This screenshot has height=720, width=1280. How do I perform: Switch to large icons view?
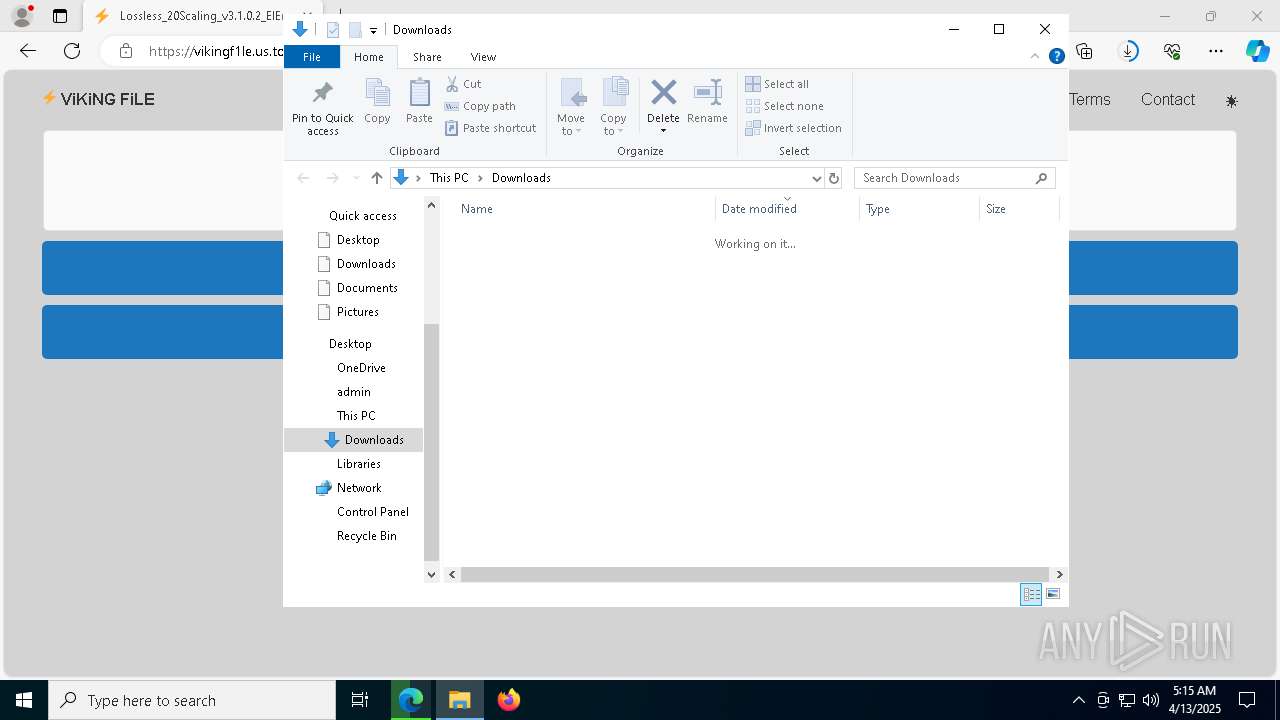pos(1053,594)
